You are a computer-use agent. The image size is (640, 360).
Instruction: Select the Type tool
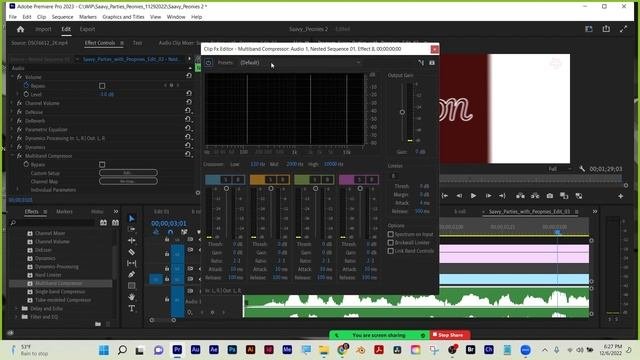click(131, 308)
